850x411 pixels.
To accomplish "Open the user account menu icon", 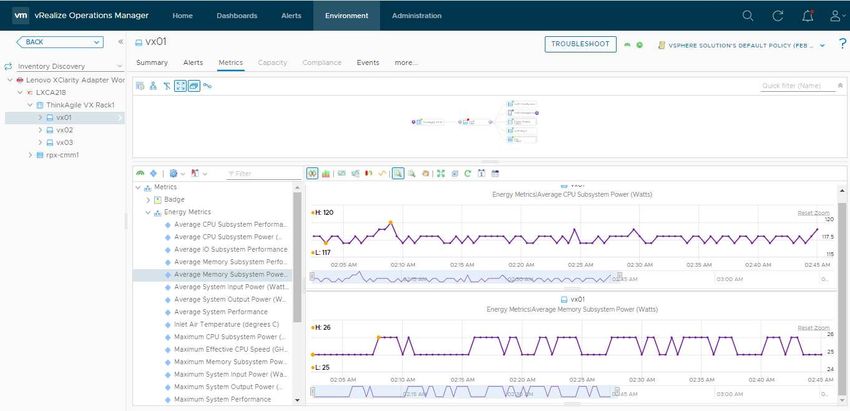I will (x=836, y=16).
